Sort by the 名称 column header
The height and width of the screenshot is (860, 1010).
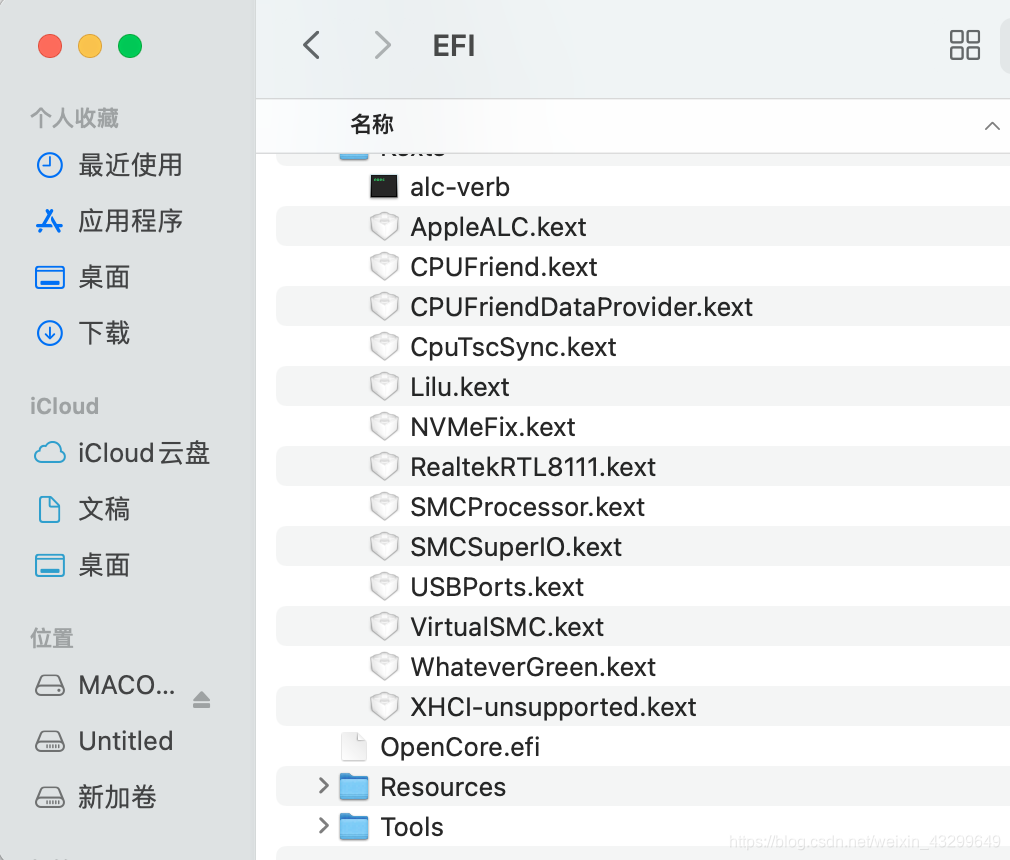coord(372,124)
